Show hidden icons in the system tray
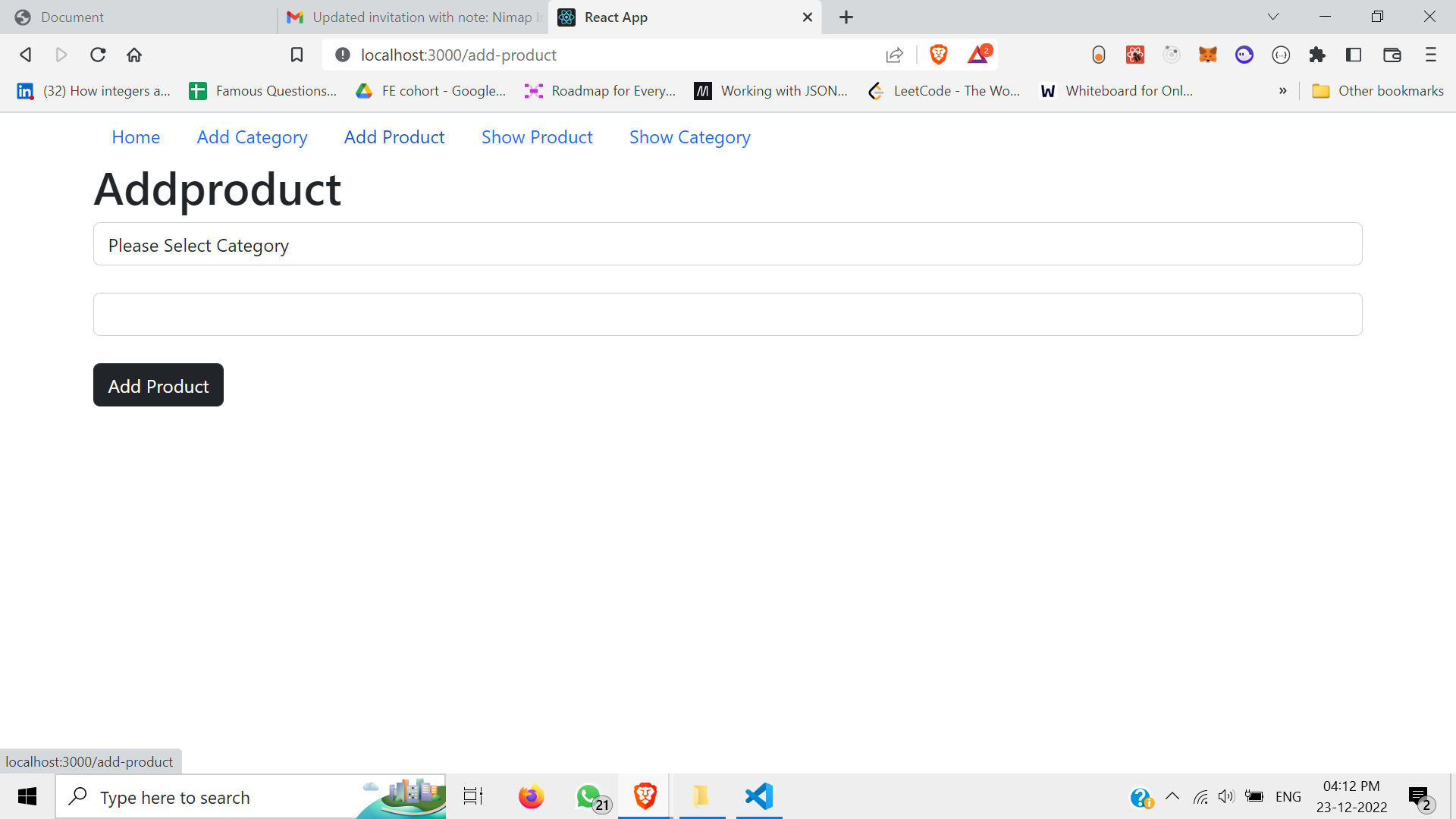Screen dimensions: 1456x819 coord(1173,797)
